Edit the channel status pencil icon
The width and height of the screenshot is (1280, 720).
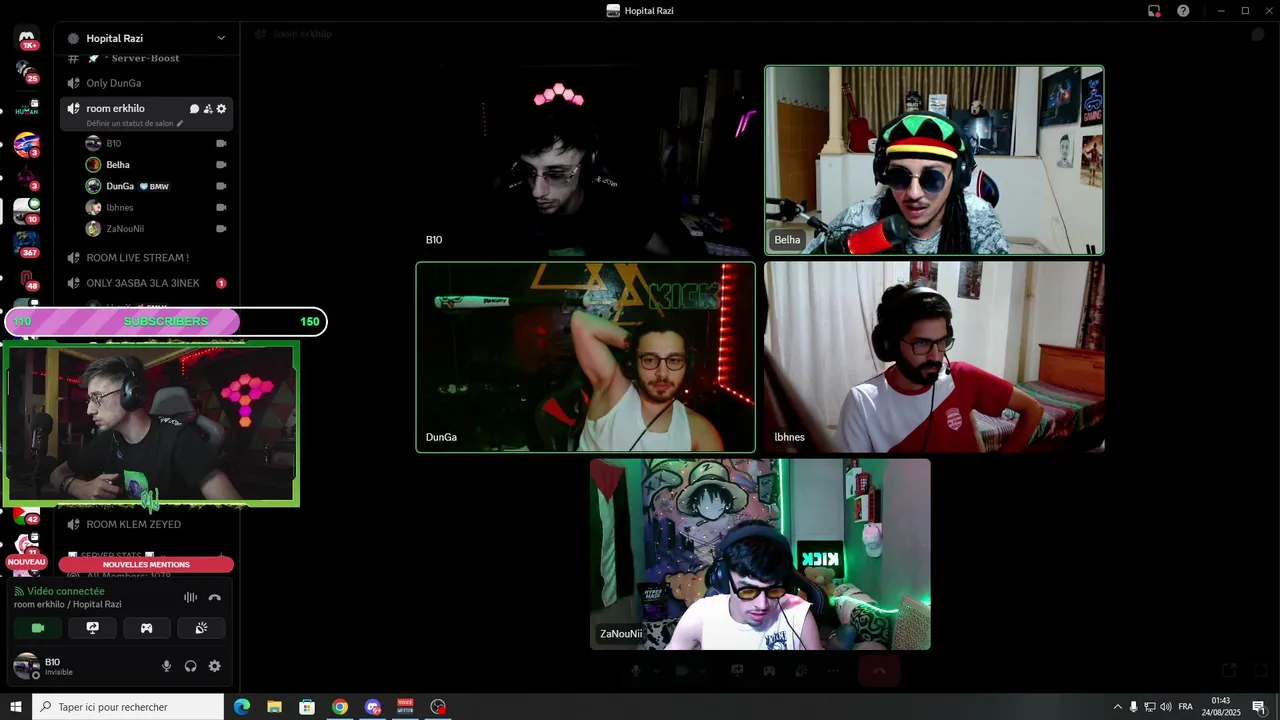(180, 124)
